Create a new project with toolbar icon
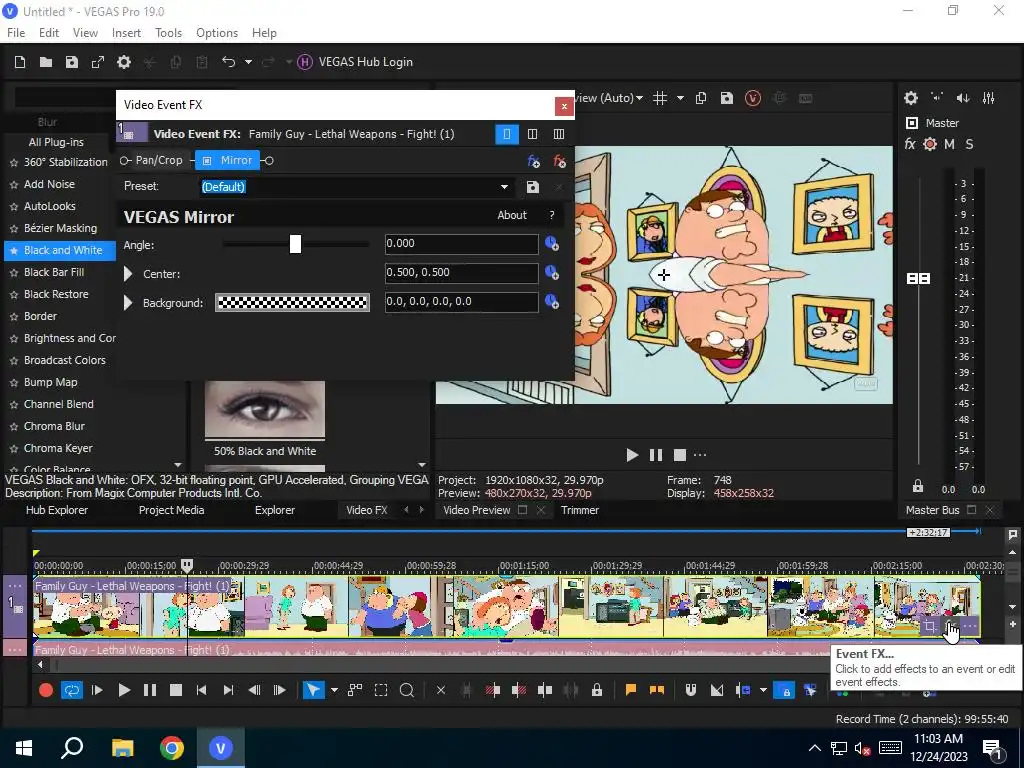1024x768 pixels. click(x=20, y=62)
